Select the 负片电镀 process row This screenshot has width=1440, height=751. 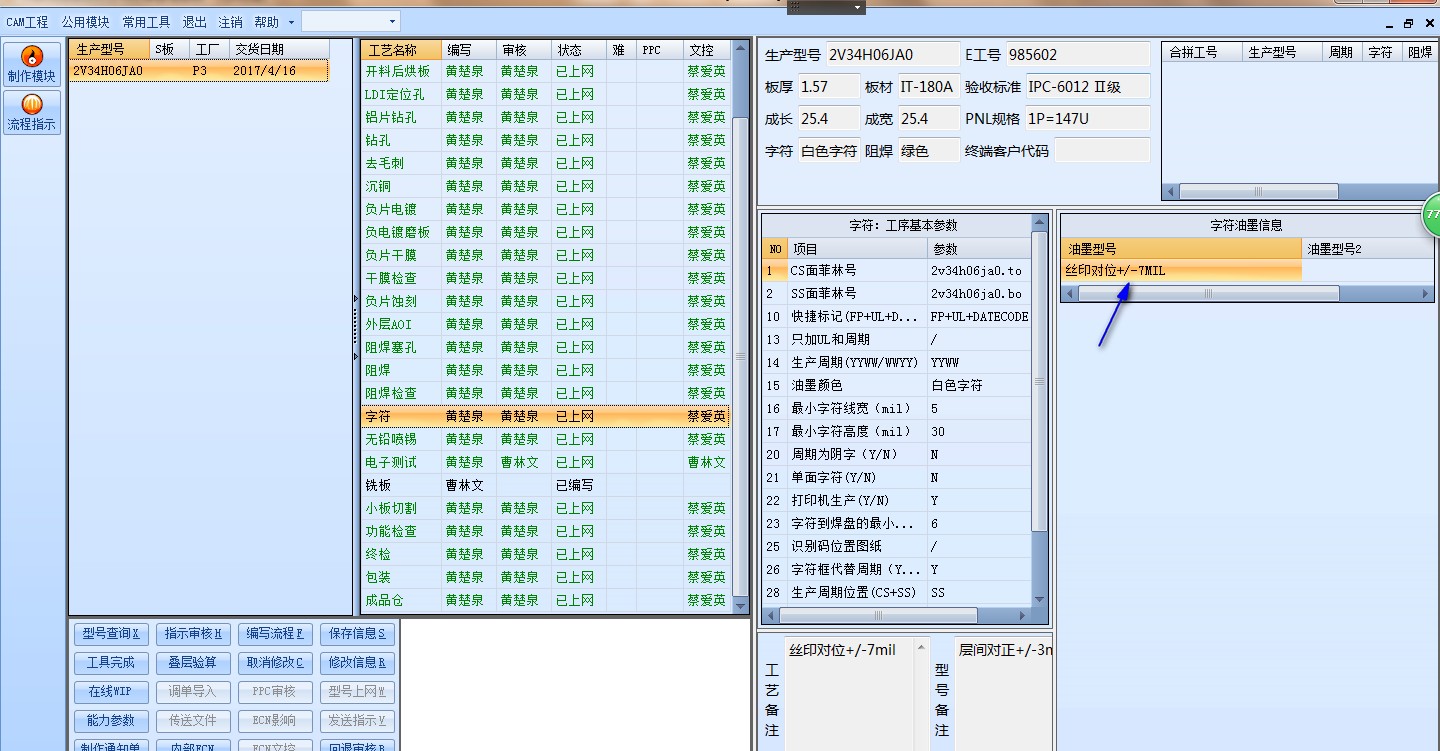tap(546, 209)
